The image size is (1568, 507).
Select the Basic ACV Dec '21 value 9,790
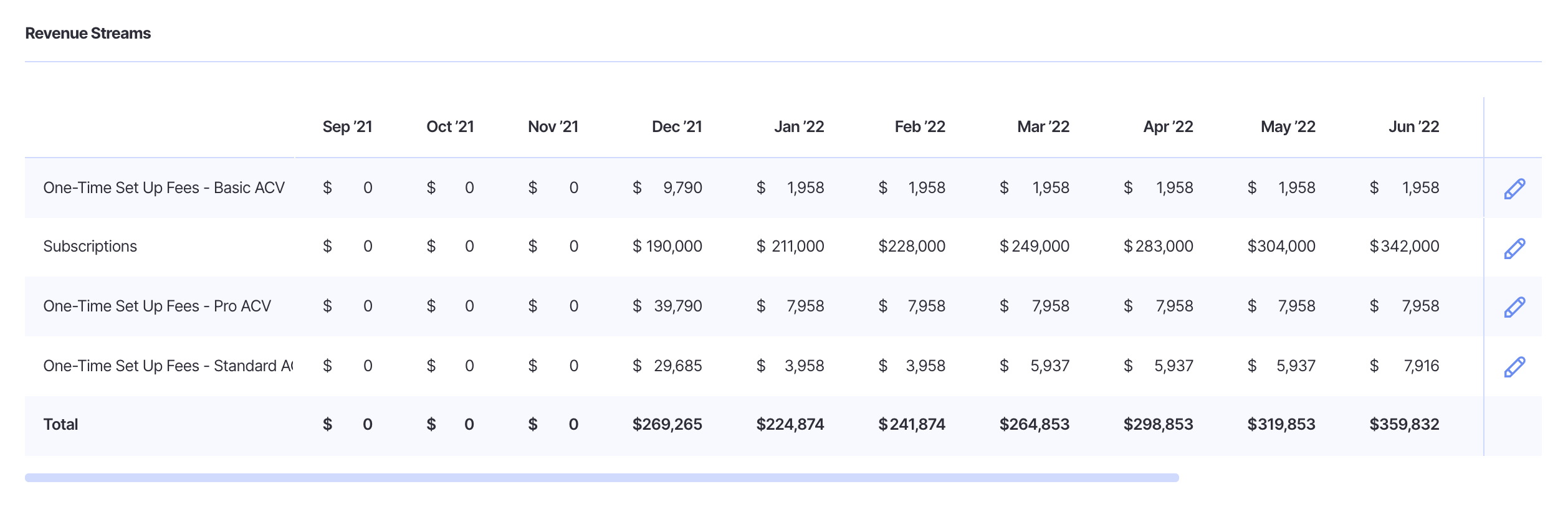point(682,188)
